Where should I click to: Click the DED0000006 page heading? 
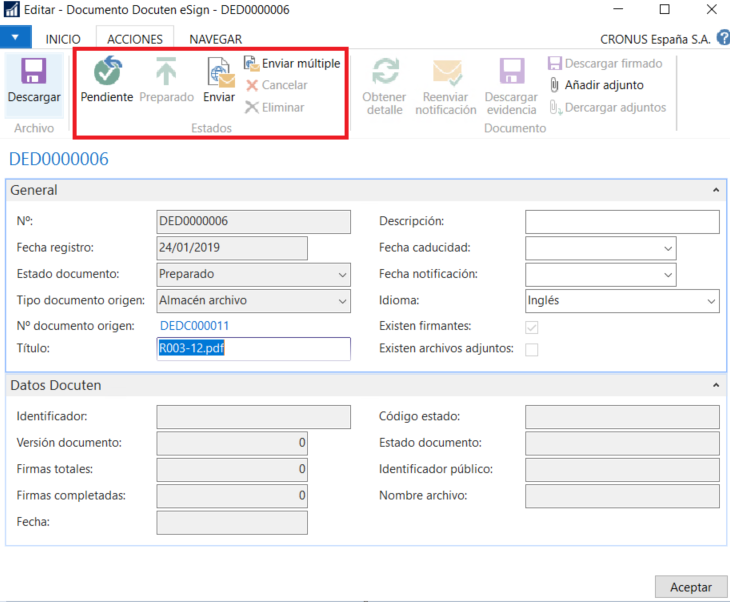(59, 159)
